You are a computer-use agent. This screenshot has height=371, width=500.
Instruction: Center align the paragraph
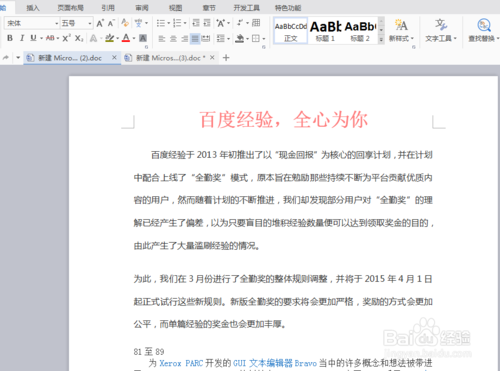[x=173, y=39]
